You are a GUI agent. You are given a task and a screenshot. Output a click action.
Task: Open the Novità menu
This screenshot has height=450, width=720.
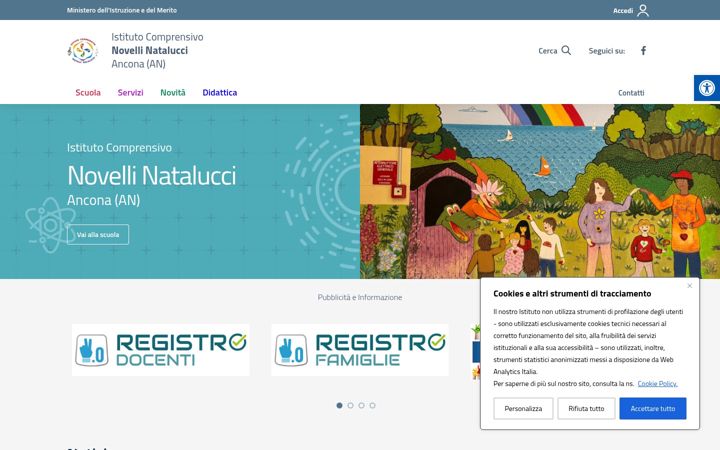coord(173,93)
